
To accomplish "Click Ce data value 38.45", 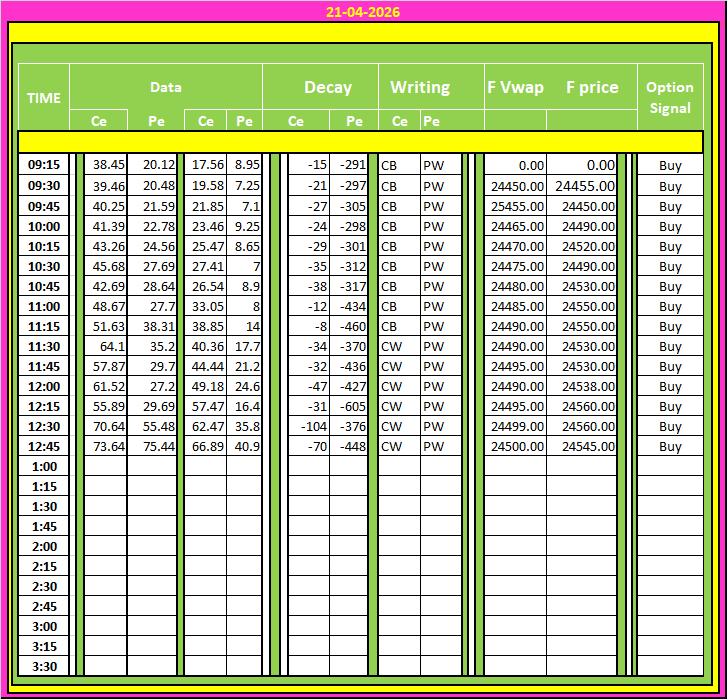I will 105,165.
